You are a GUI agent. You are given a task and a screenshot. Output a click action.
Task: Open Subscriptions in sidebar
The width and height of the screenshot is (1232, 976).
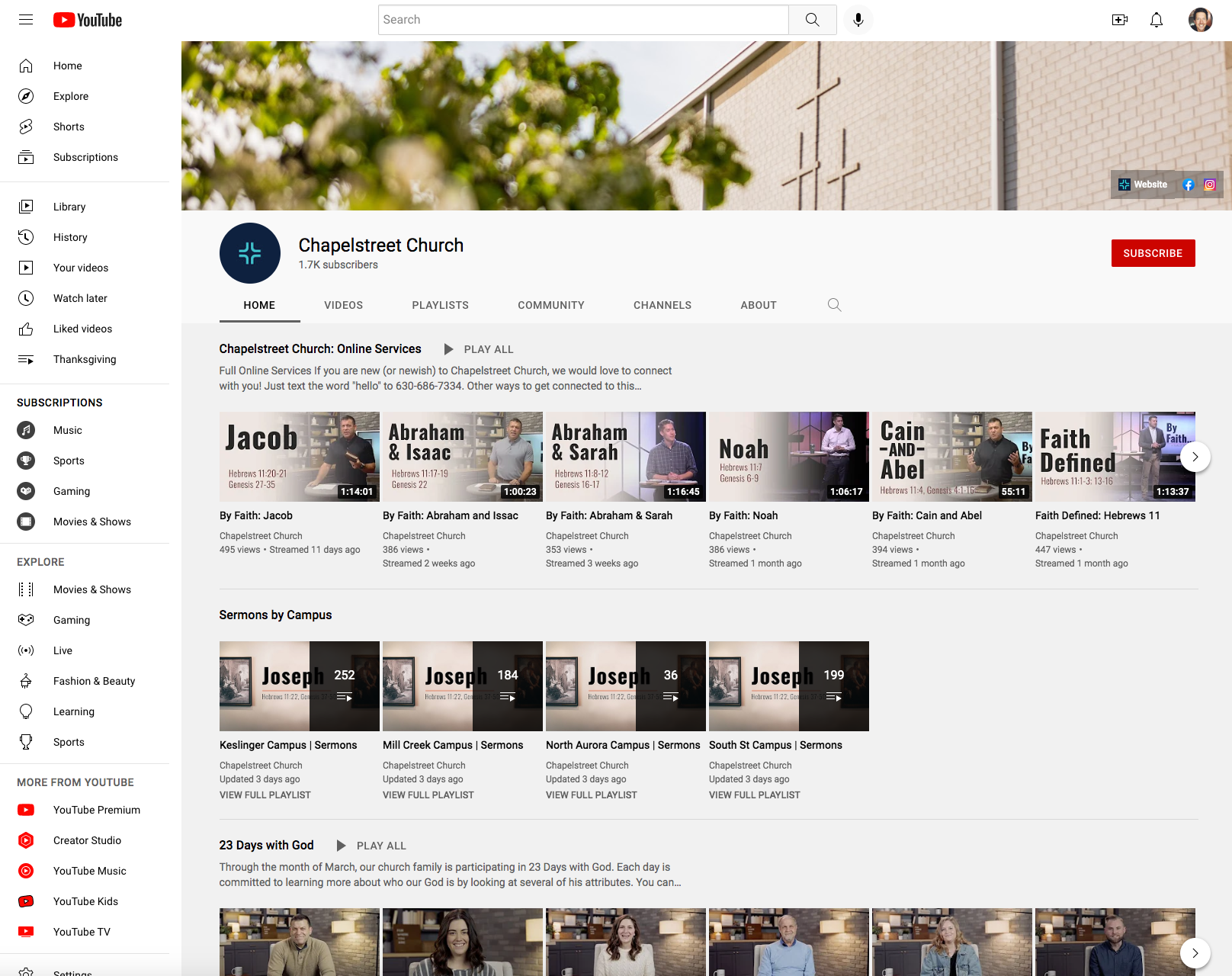(x=85, y=157)
